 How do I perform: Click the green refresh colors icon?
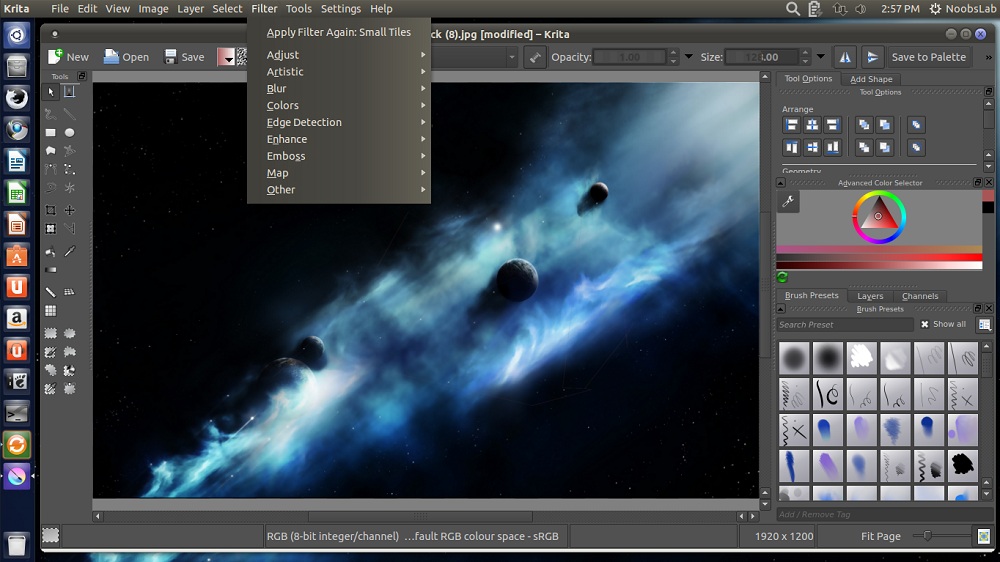tap(783, 277)
